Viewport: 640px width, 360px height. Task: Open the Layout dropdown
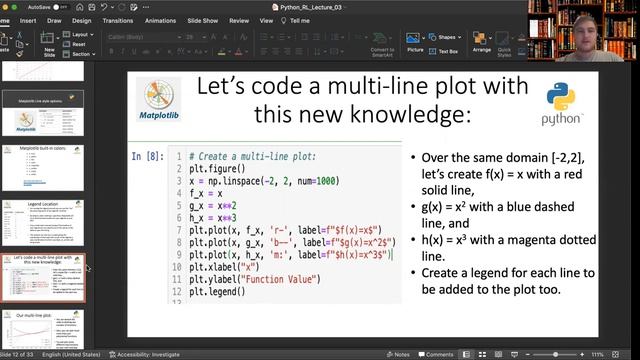tap(78, 35)
